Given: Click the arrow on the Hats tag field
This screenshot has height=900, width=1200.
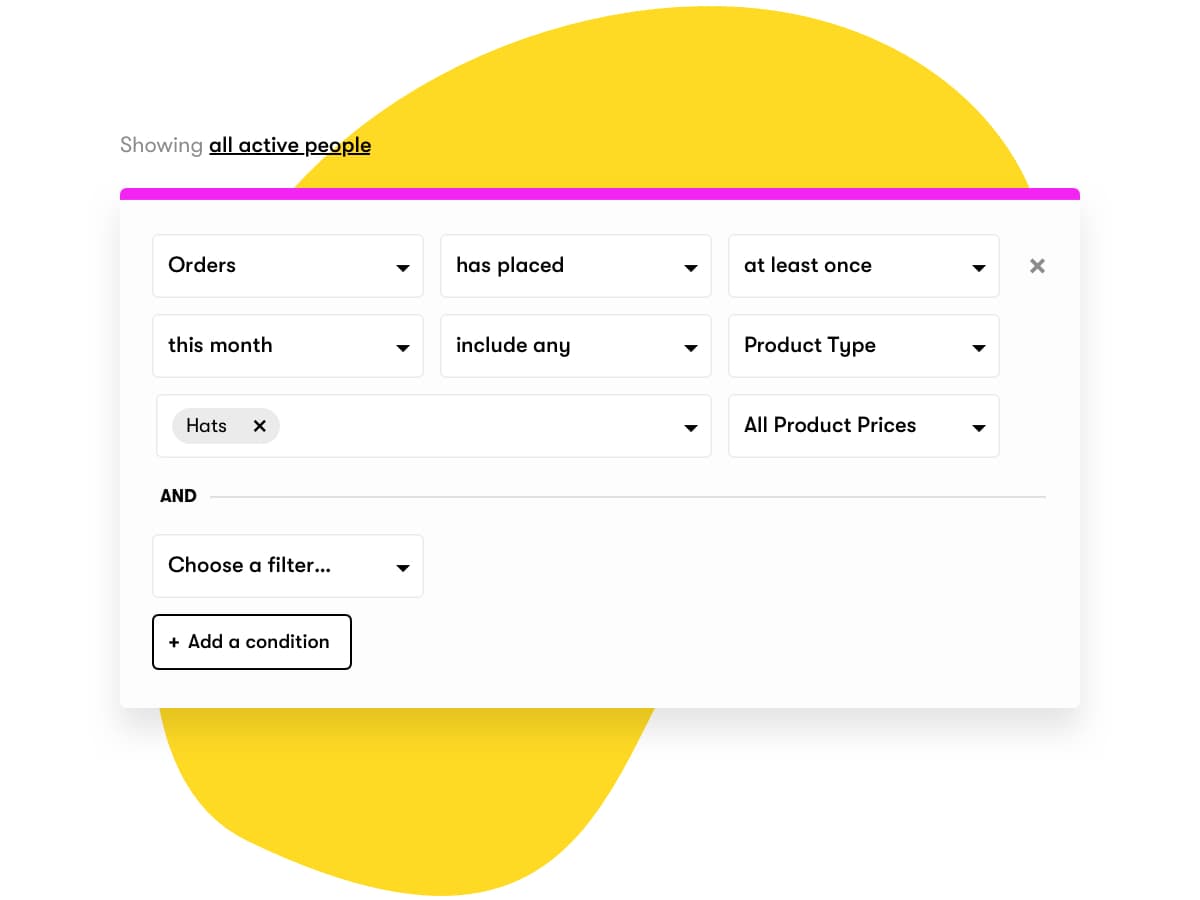Looking at the screenshot, I should [690, 428].
